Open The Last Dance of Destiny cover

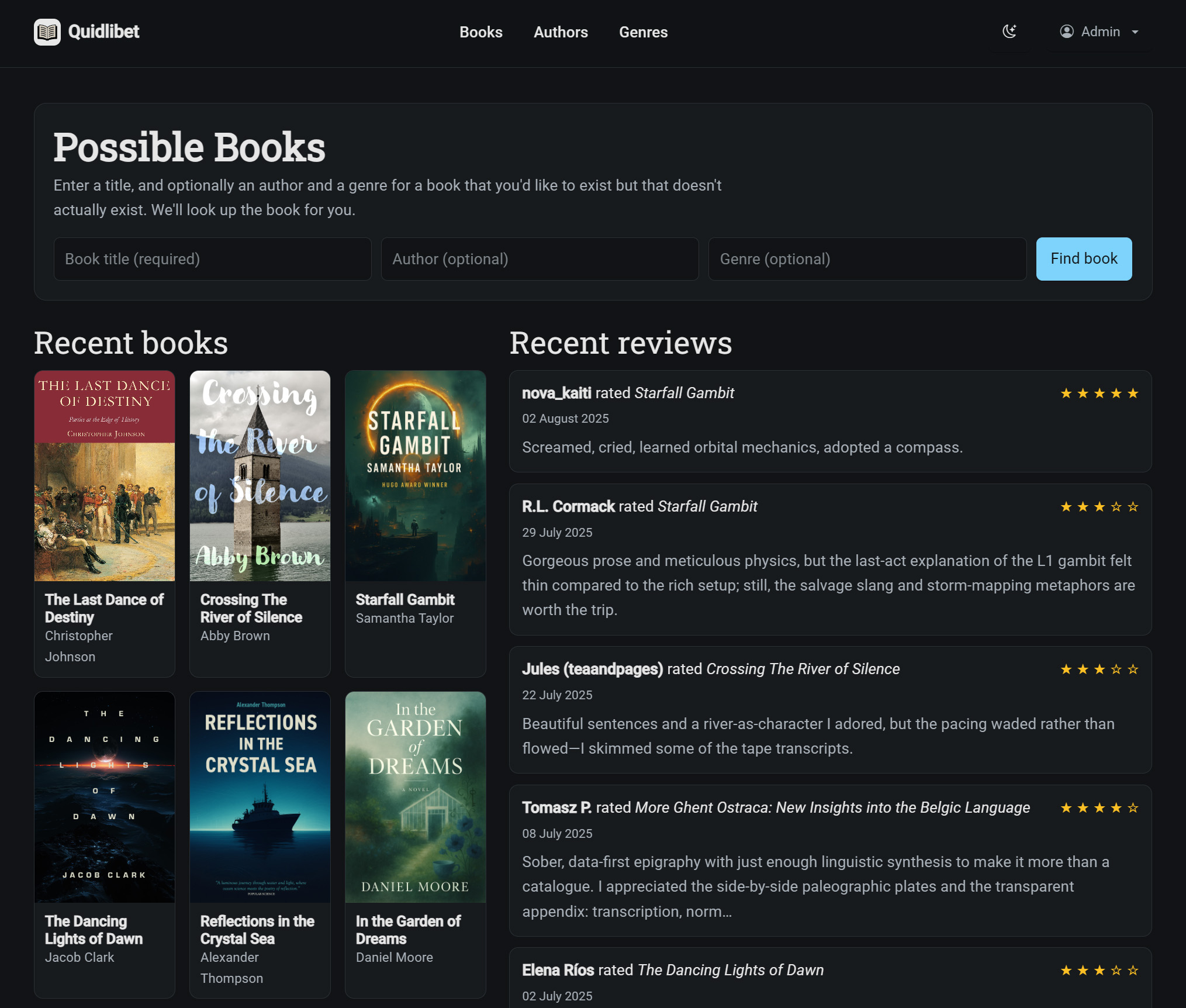pyautogui.click(x=105, y=476)
